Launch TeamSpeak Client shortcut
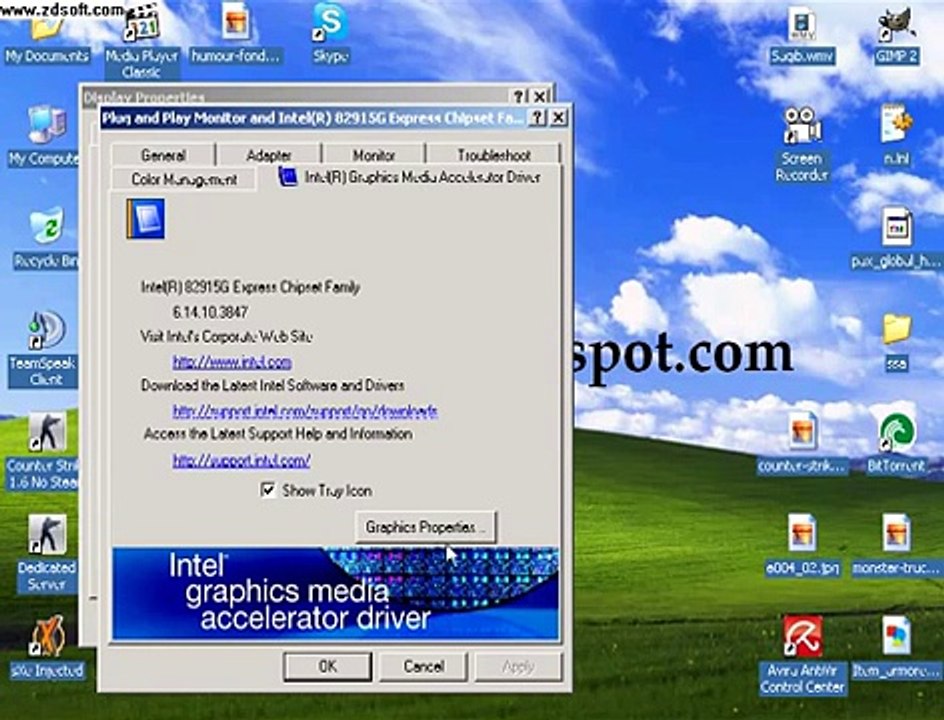 pos(43,349)
